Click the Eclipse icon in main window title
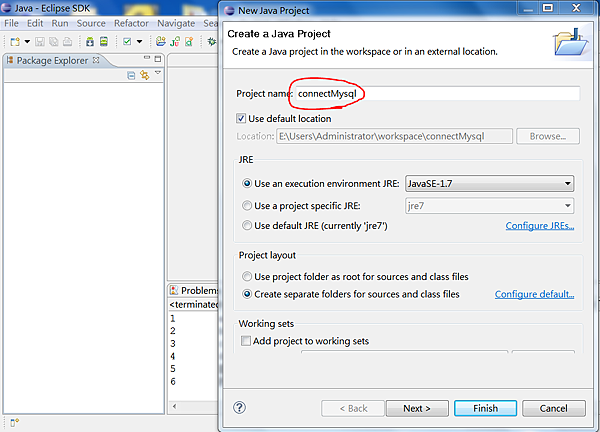Viewport: 600px width, 432px height. 6,8
